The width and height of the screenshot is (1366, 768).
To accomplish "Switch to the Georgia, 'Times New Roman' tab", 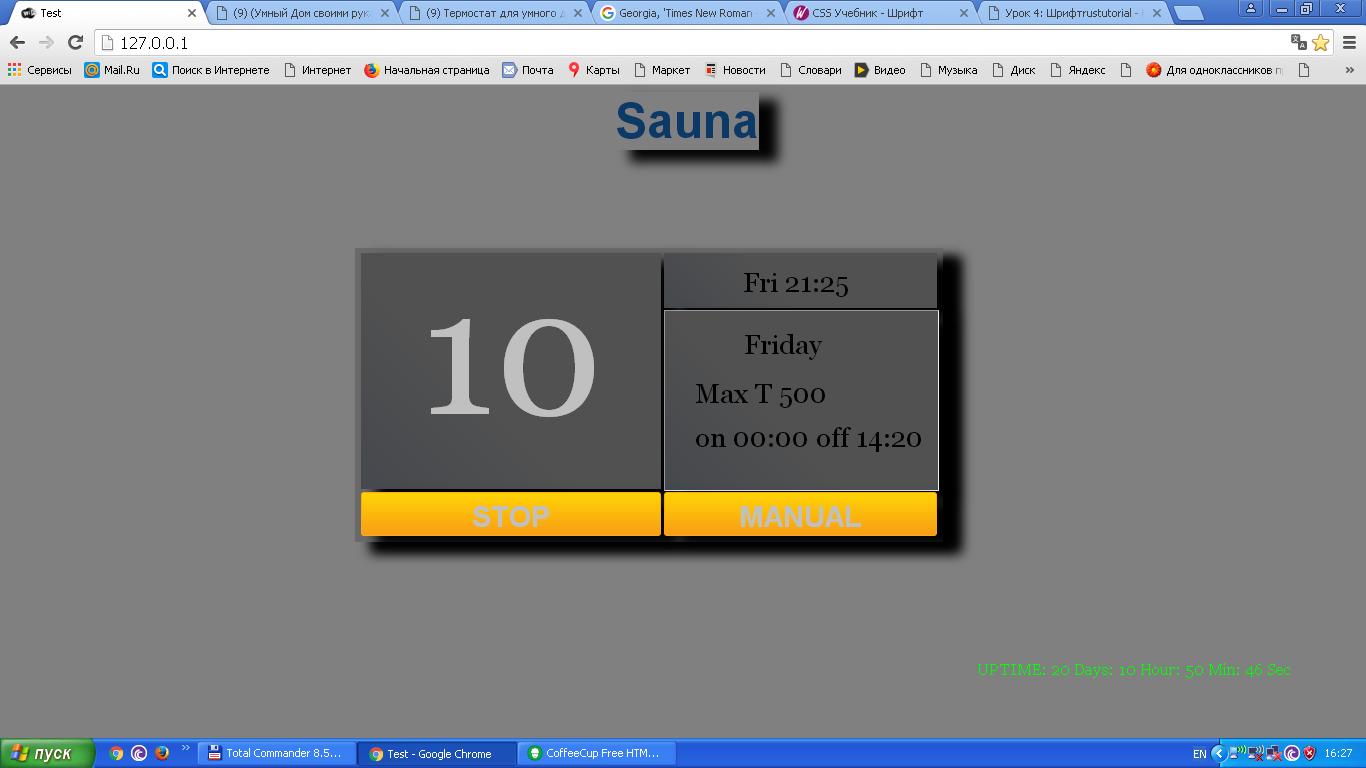I will (x=687, y=13).
